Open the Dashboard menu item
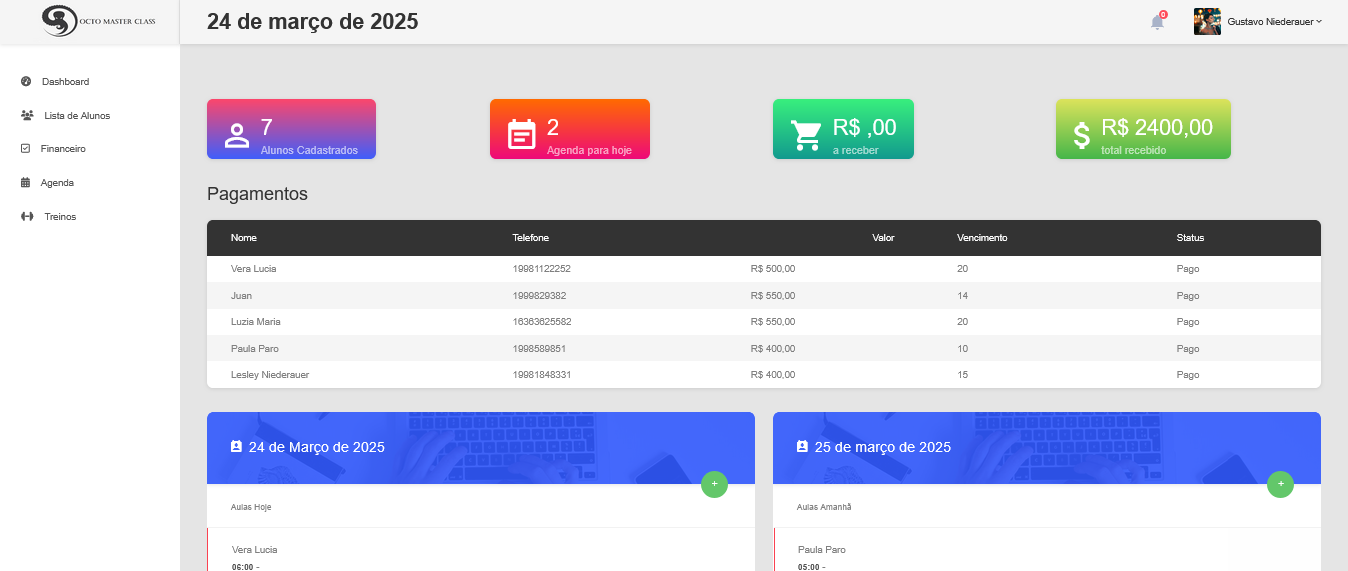1348x571 pixels. [x=66, y=82]
